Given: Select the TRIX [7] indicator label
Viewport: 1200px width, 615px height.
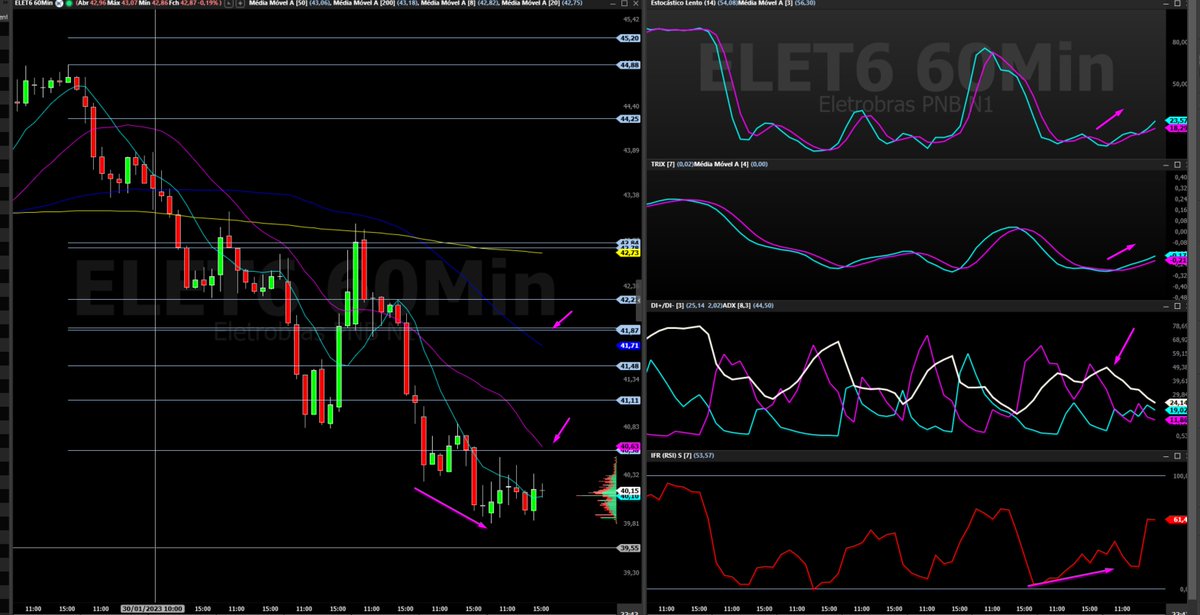Looking at the screenshot, I should coord(663,163).
